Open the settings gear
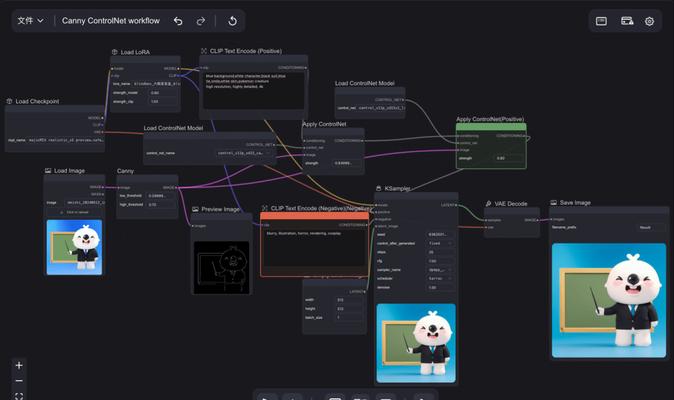The height and width of the screenshot is (400, 674). pyautogui.click(x=649, y=21)
